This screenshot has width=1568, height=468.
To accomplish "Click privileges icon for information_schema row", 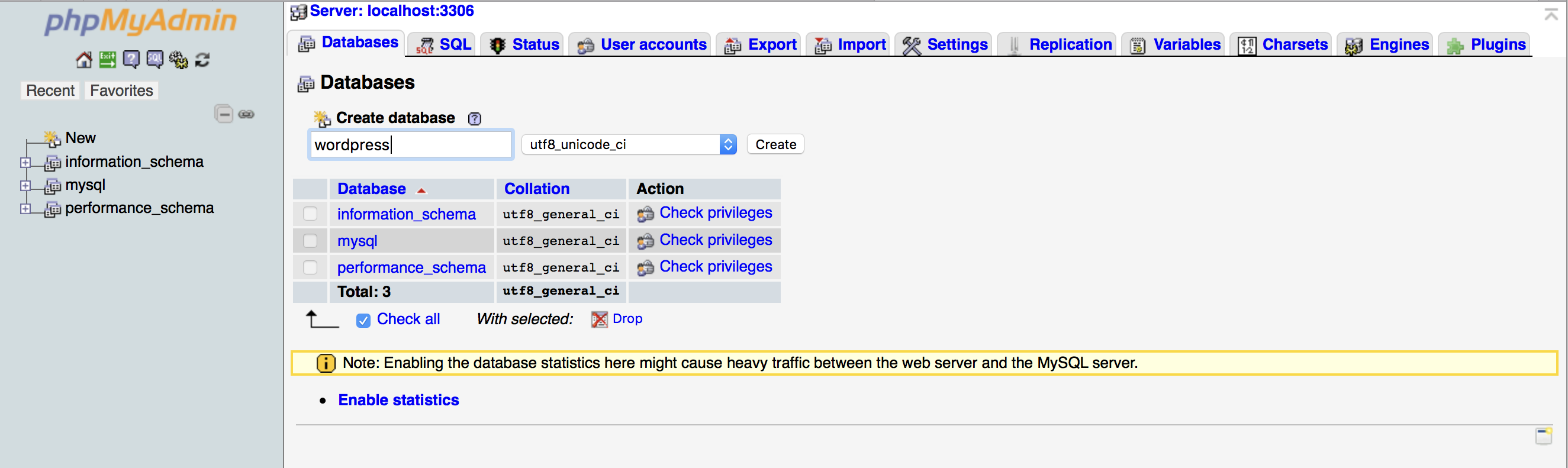I will pyautogui.click(x=646, y=214).
